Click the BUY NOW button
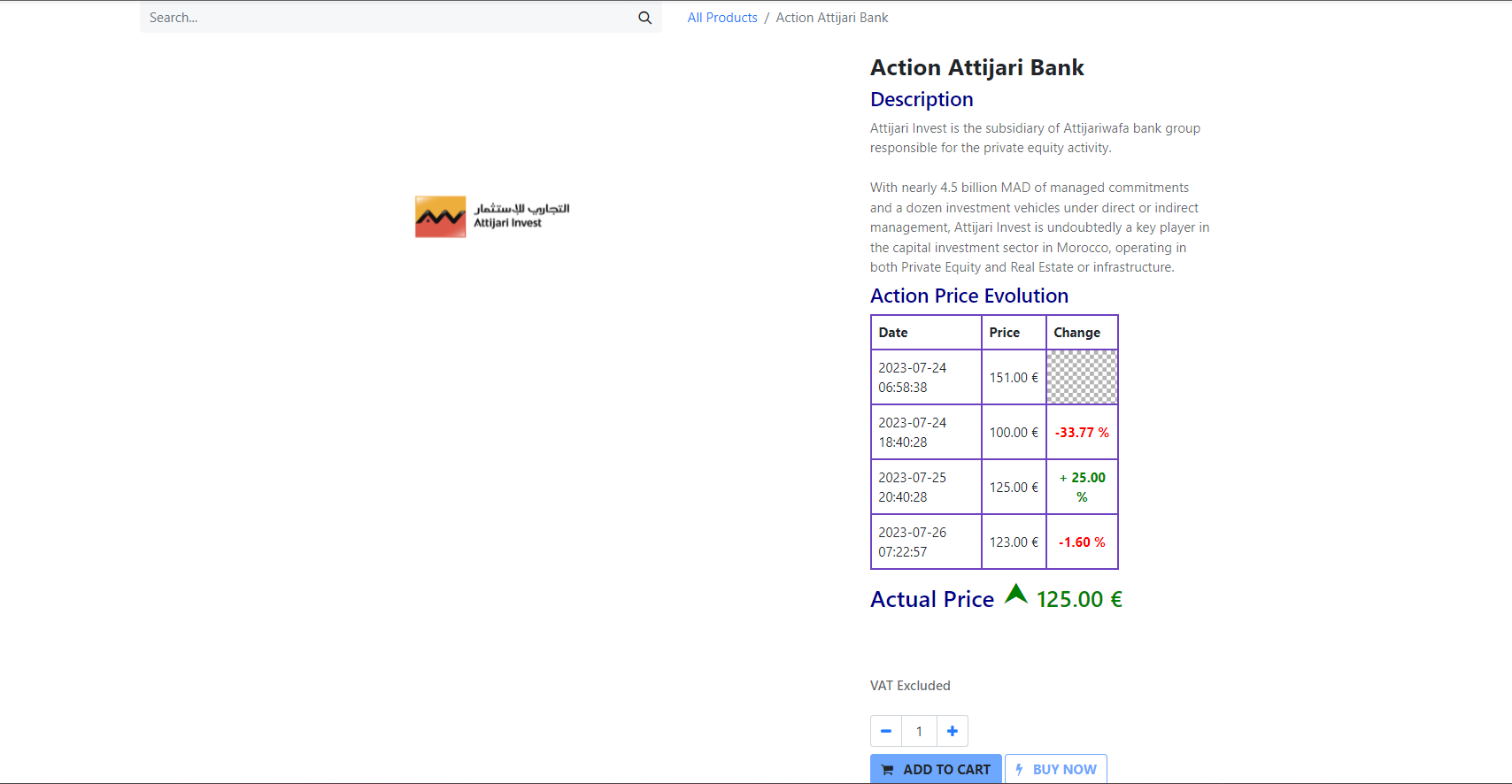1512x784 pixels. pos(1056,769)
